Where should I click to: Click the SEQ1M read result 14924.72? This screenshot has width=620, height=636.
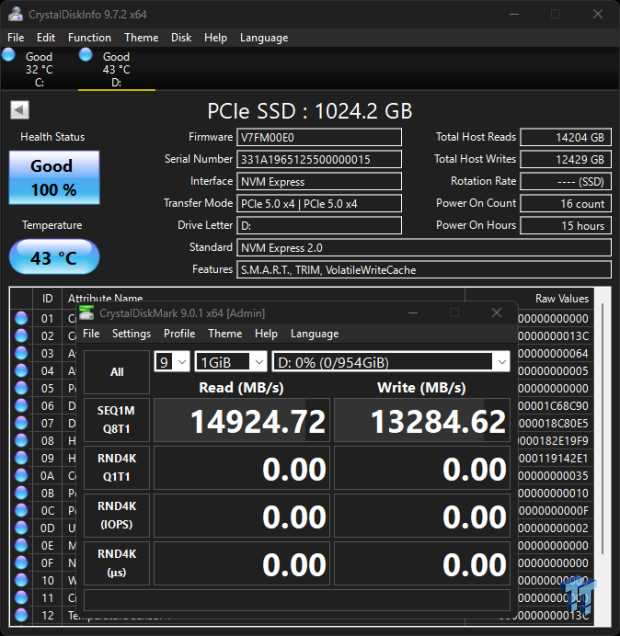pyautogui.click(x=242, y=421)
